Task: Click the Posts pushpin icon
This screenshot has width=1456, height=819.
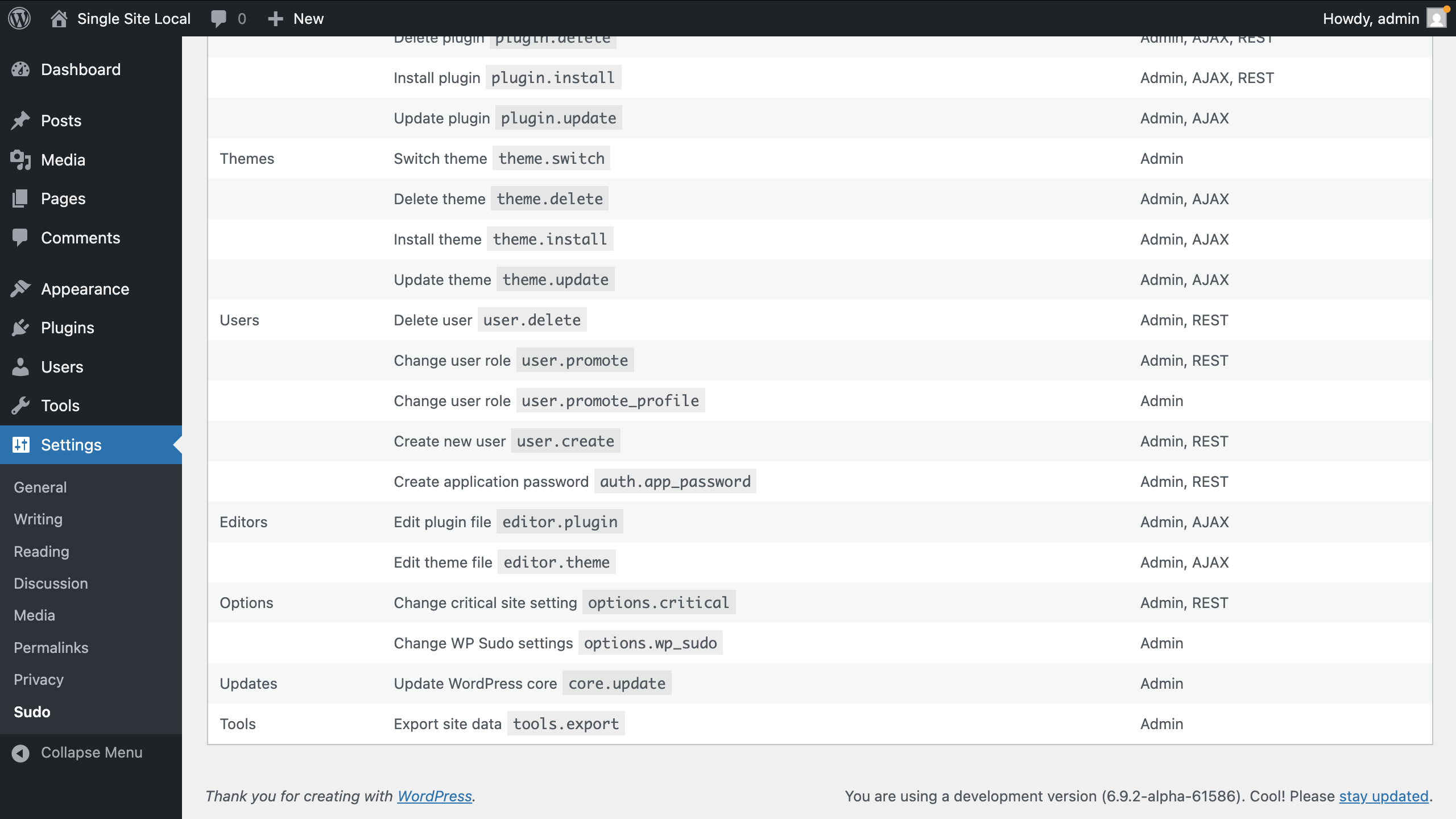Action: pyautogui.click(x=20, y=121)
